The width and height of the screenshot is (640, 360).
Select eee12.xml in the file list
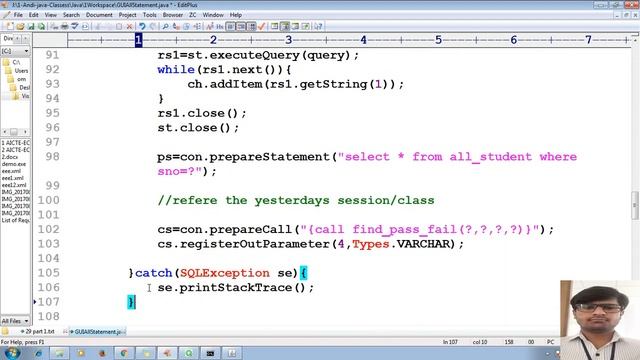[x=14, y=185]
